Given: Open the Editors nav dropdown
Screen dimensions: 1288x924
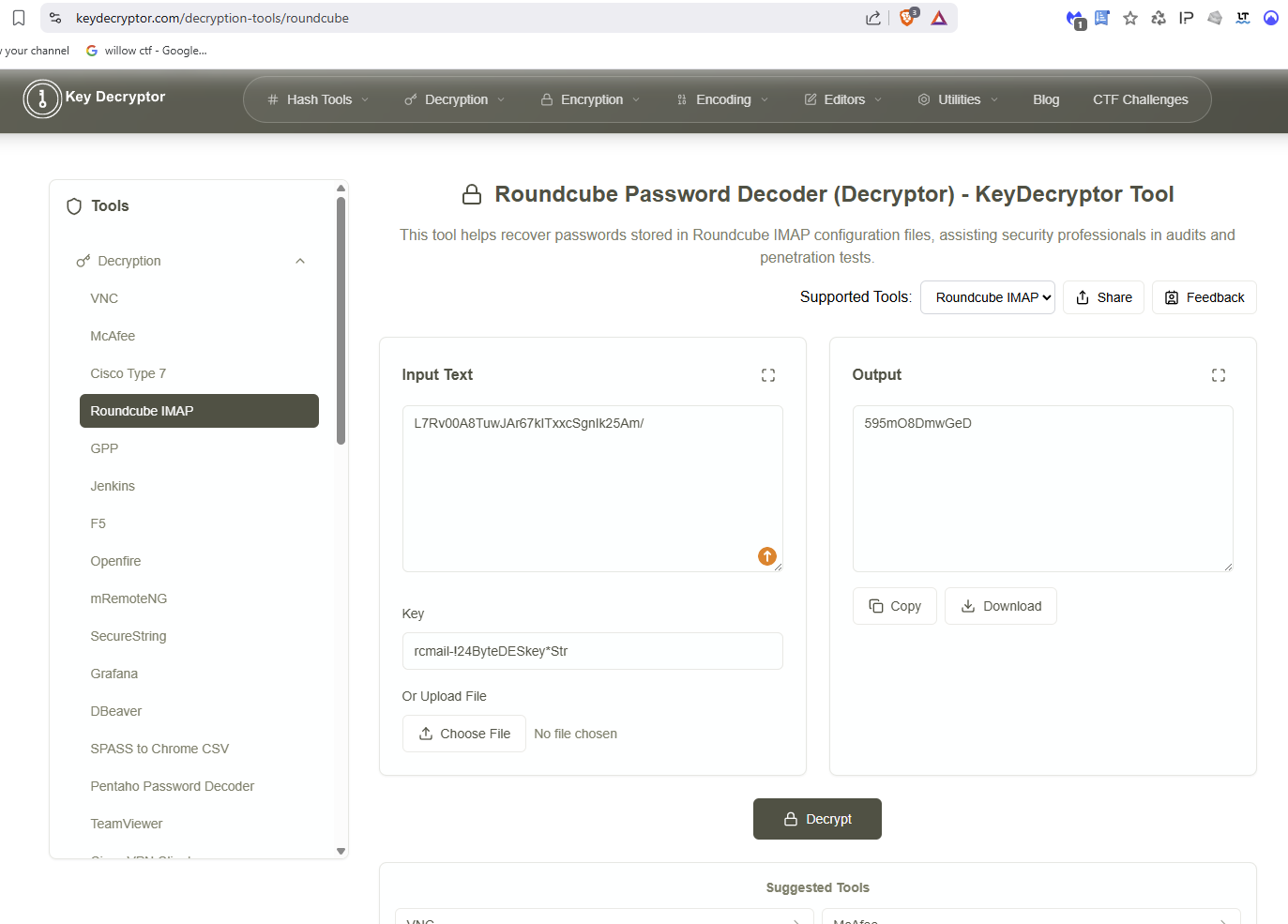Looking at the screenshot, I should pyautogui.click(x=842, y=99).
